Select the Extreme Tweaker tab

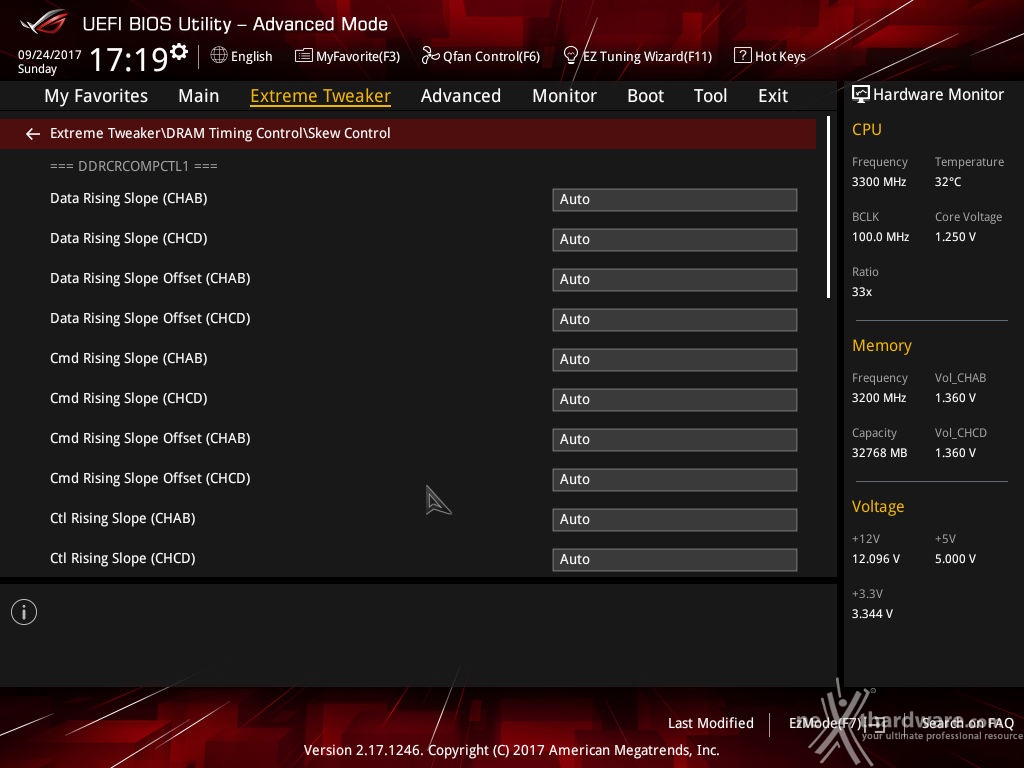tap(321, 96)
